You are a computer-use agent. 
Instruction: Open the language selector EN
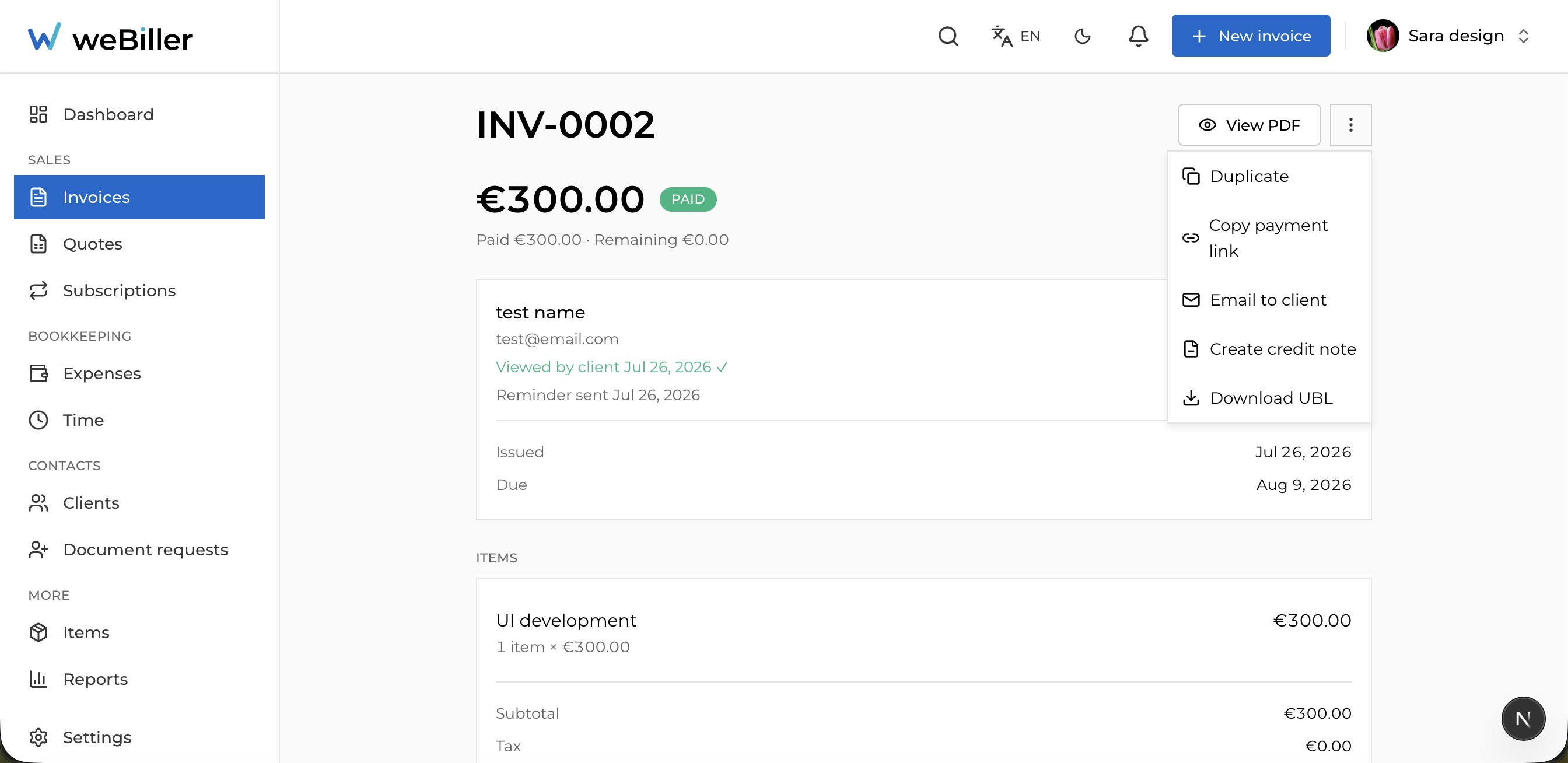coord(1016,36)
